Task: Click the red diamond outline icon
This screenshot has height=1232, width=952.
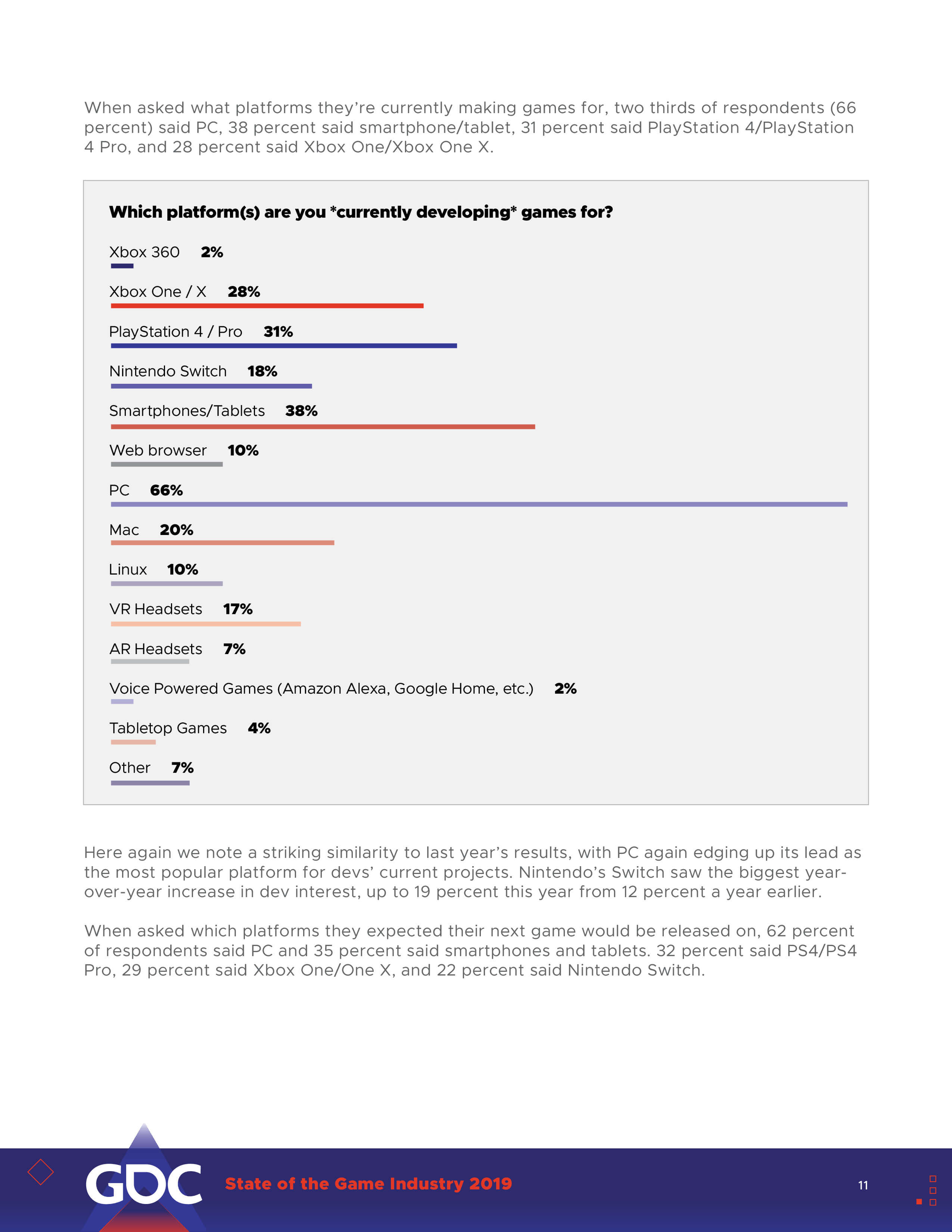Action: [x=41, y=1172]
